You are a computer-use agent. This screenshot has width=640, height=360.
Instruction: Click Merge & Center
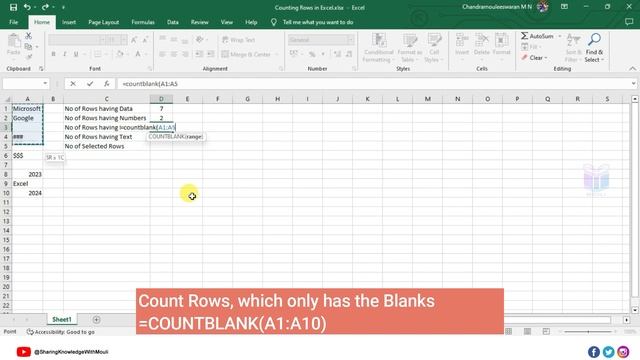click(246, 54)
